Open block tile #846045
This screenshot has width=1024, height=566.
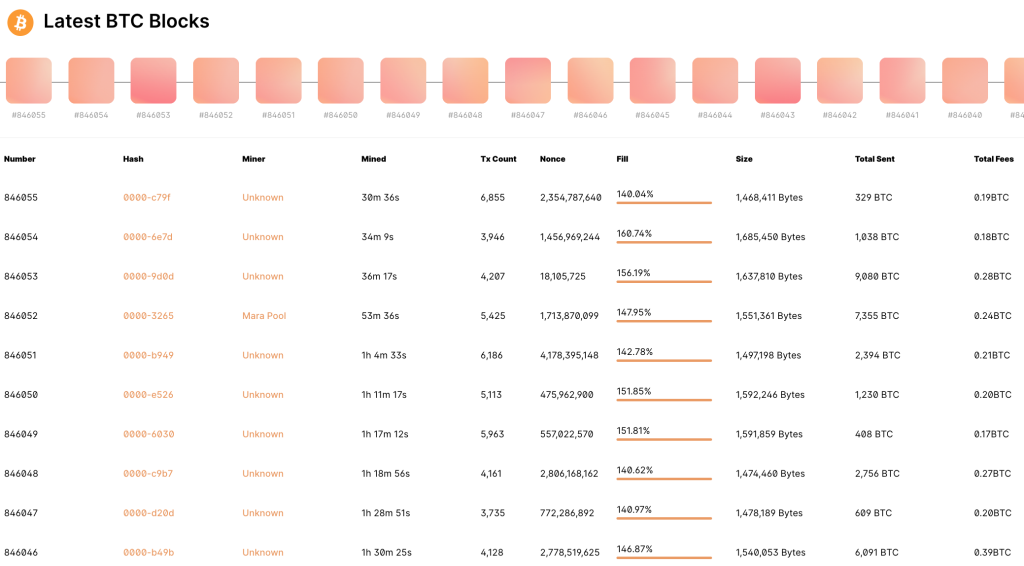click(653, 81)
